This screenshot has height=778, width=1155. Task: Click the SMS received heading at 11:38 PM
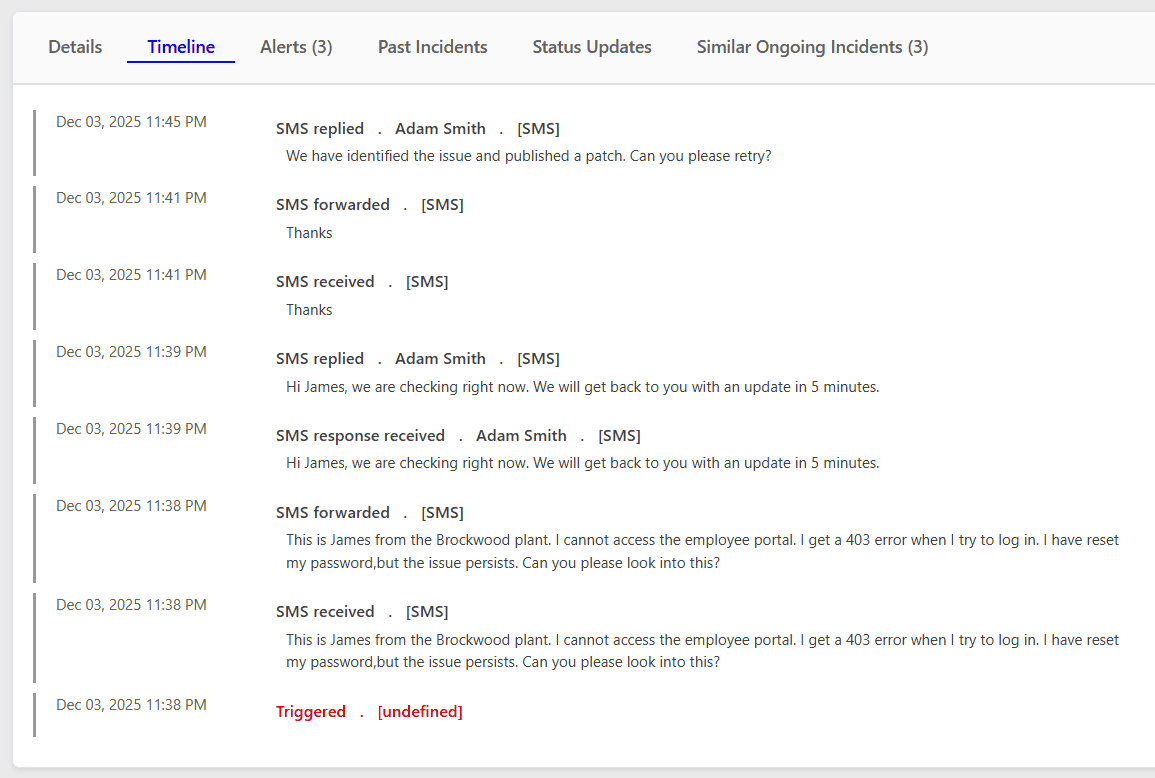[x=325, y=611]
